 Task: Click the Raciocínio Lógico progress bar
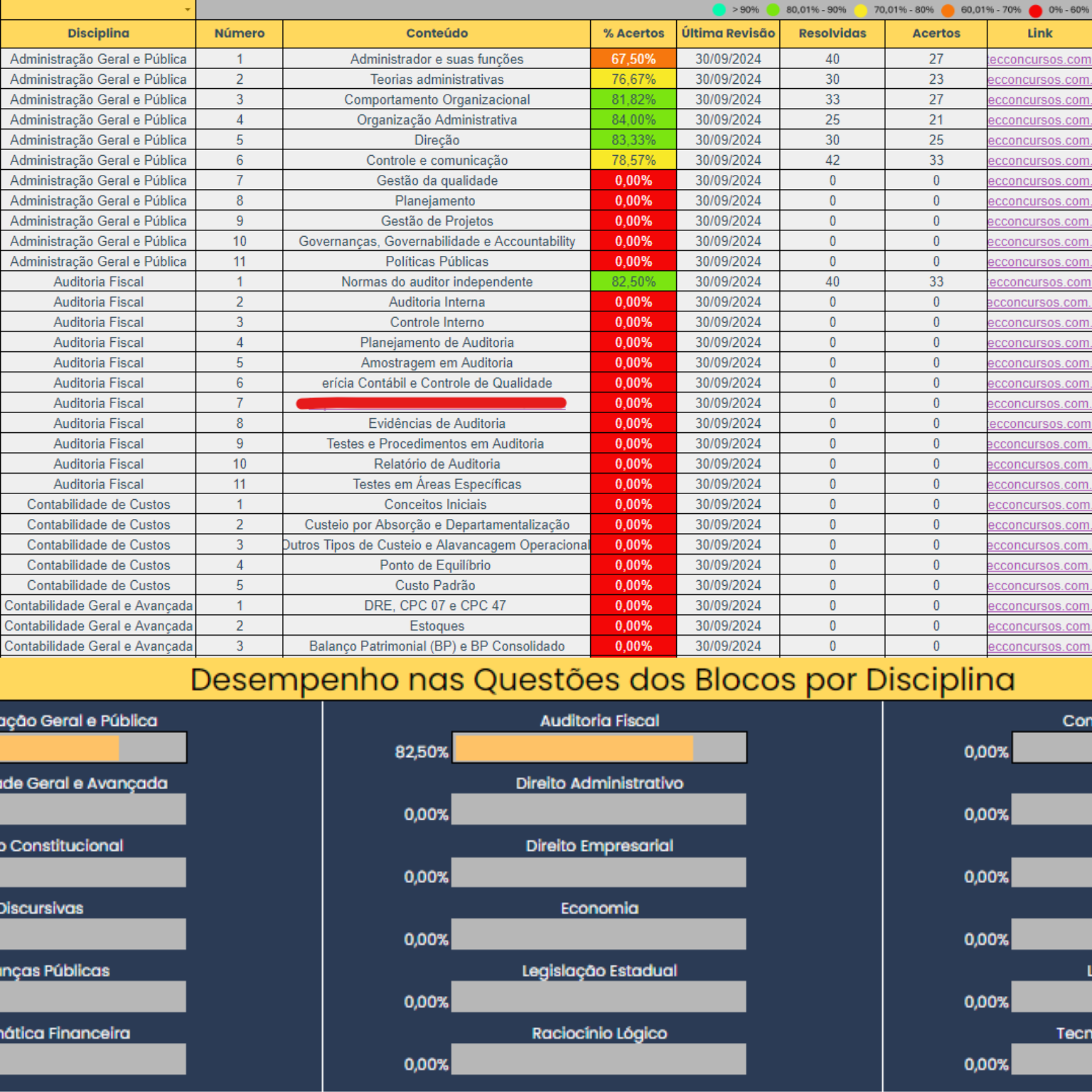[599, 1059]
